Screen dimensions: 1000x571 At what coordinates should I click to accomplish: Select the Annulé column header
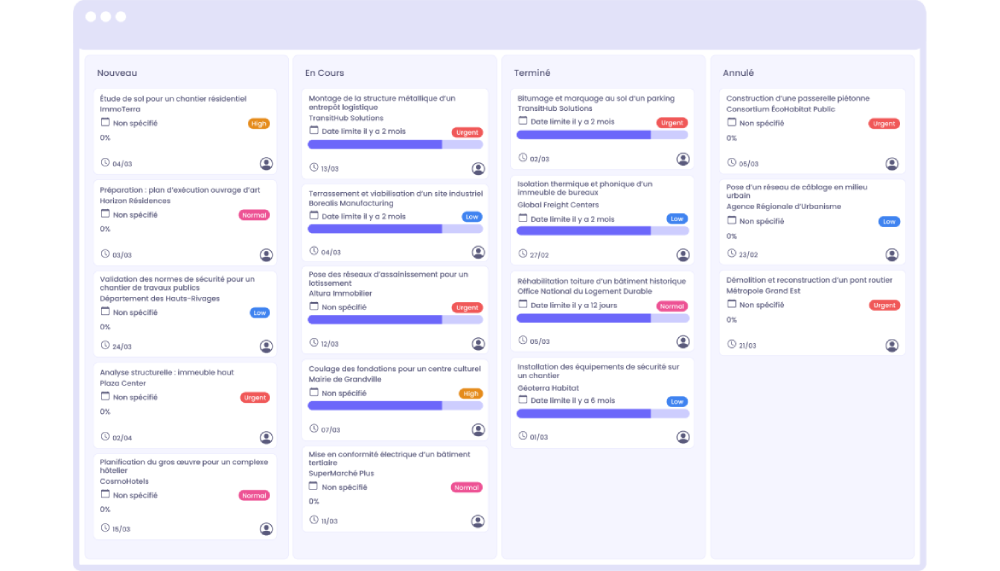click(x=738, y=73)
